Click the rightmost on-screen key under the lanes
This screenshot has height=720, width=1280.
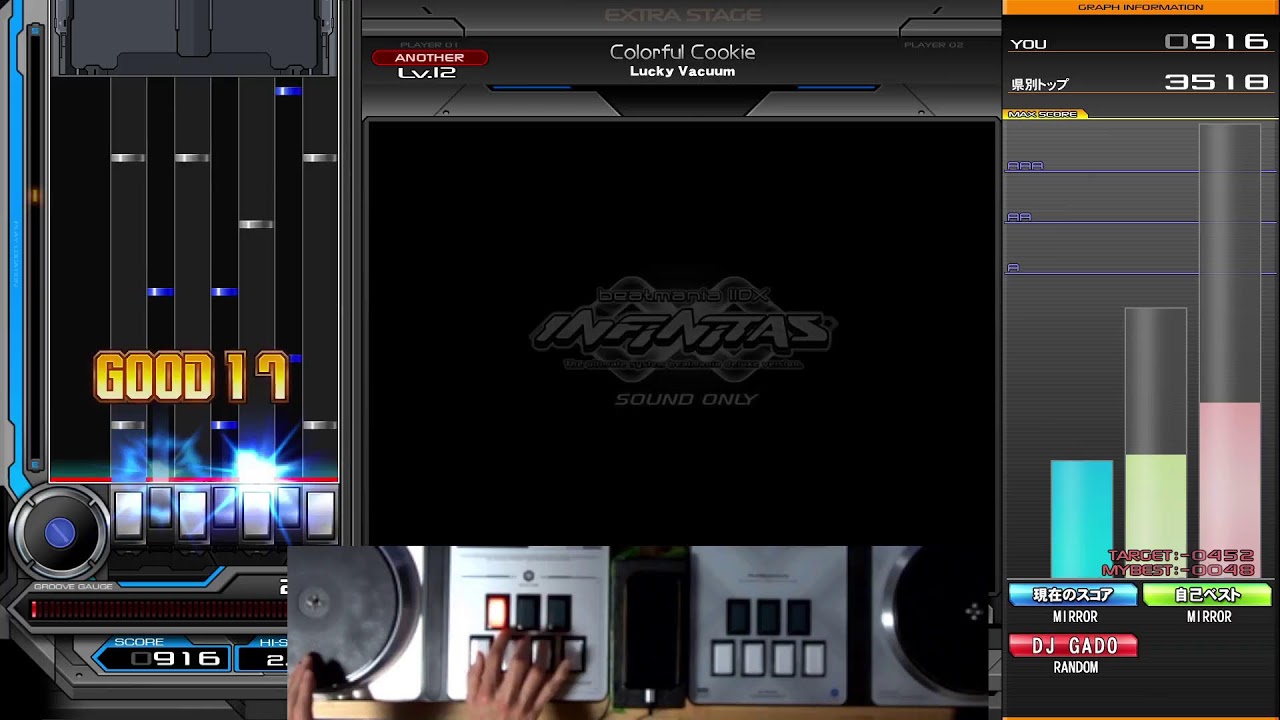point(320,515)
